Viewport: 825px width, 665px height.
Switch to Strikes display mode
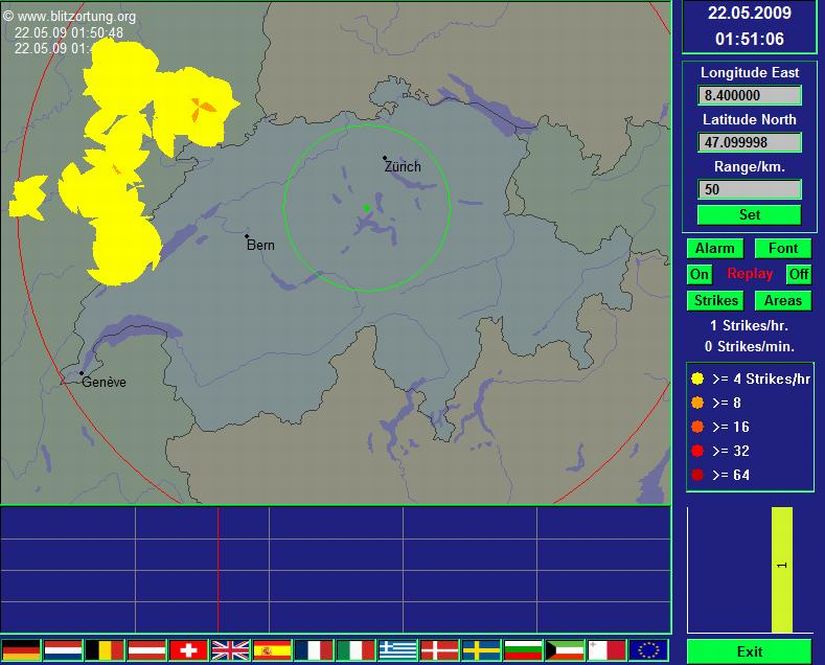click(716, 300)
